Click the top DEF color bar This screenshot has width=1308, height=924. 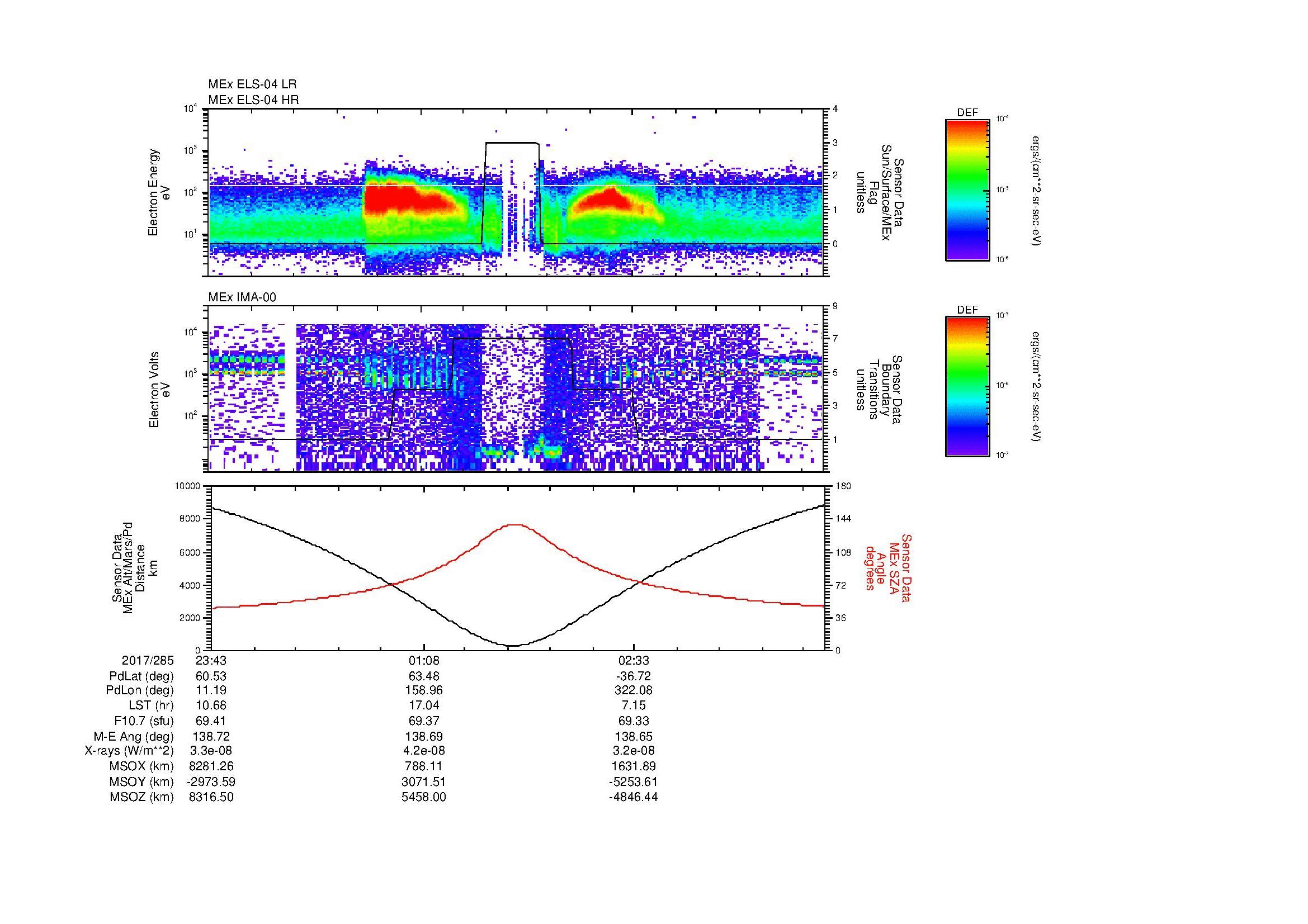(x=967, y=189)
